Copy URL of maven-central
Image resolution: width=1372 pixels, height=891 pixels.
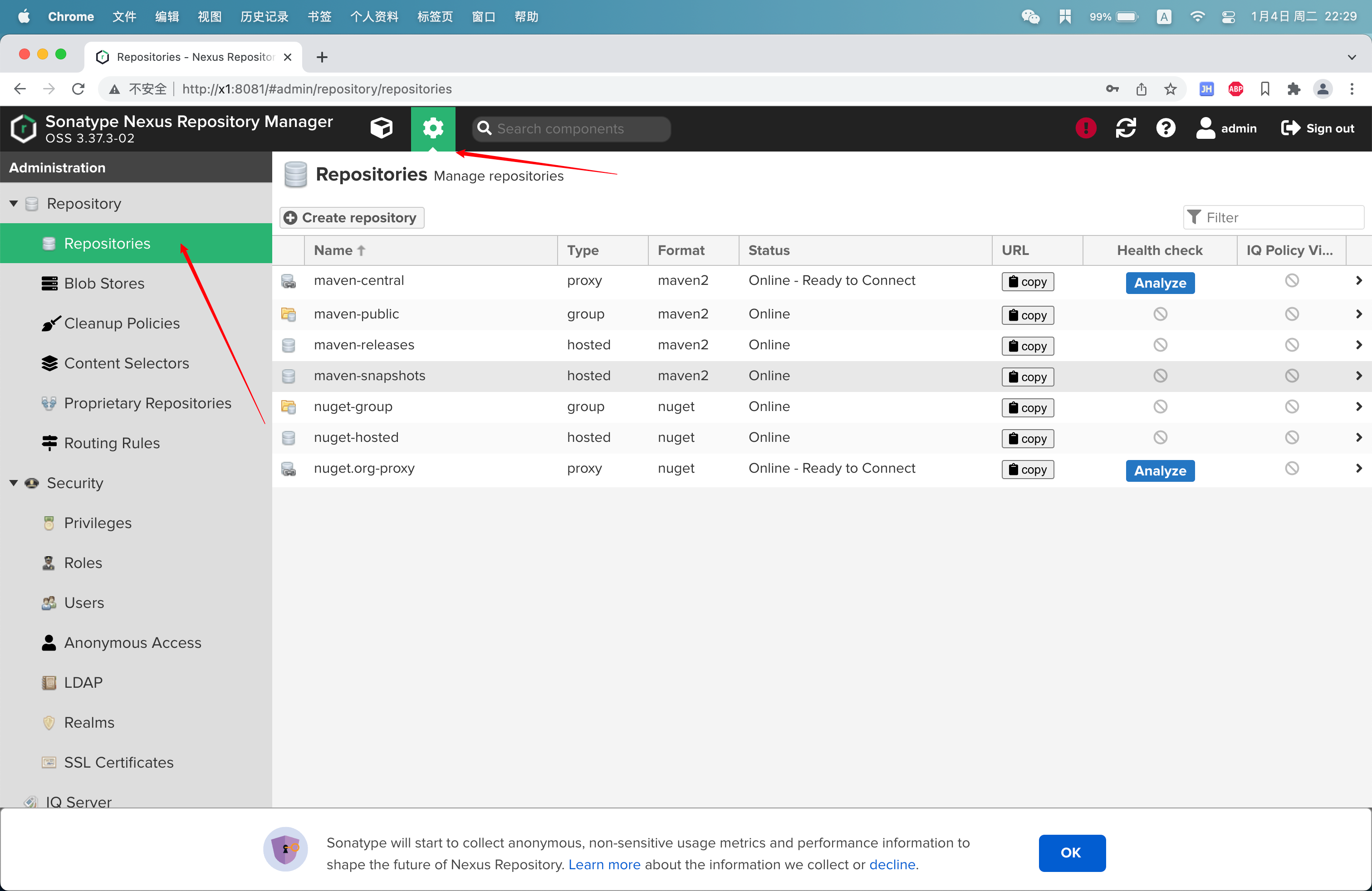click(1027, 281)
